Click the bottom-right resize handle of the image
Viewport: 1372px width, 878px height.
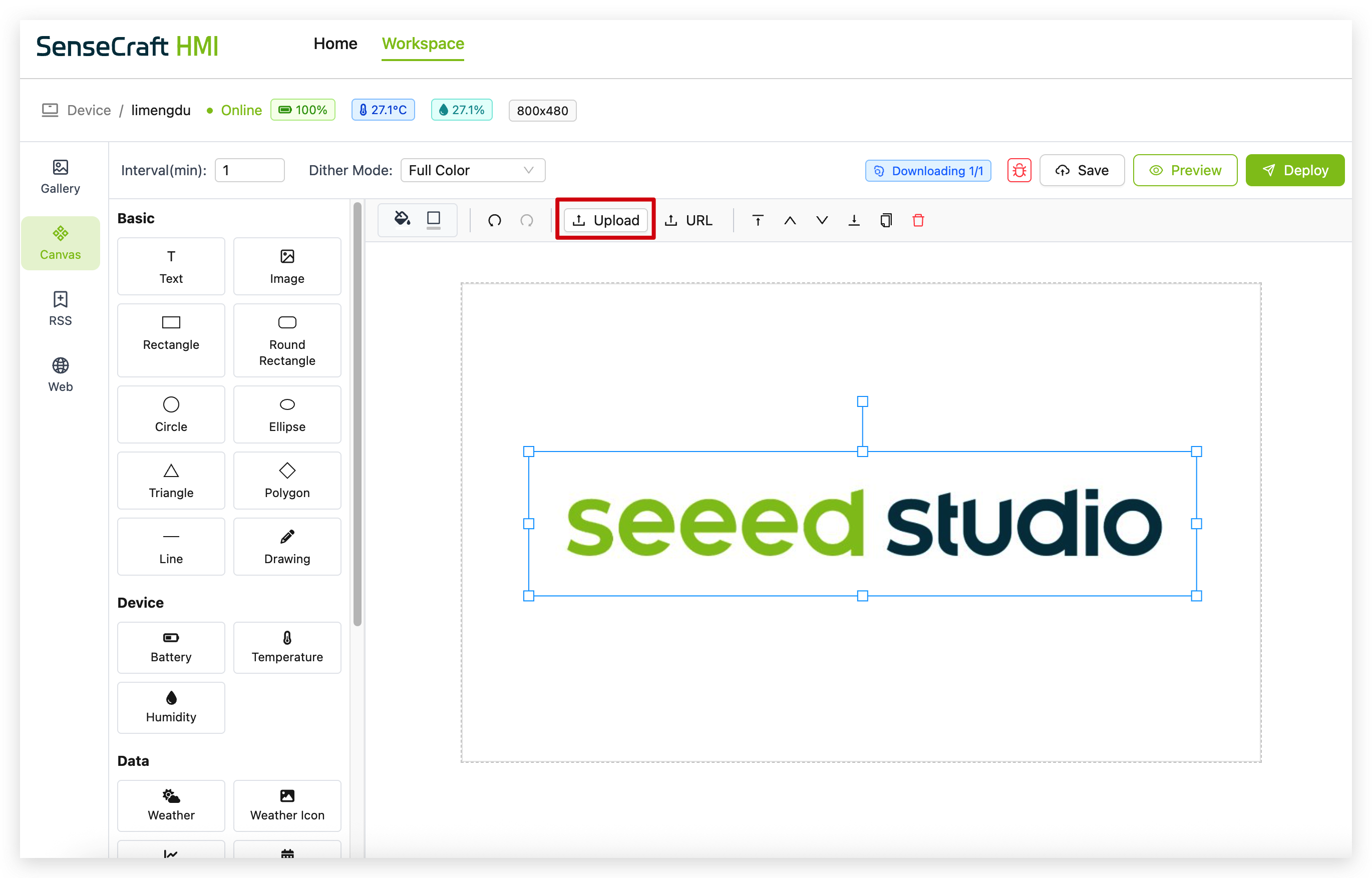coord(1196,595)
